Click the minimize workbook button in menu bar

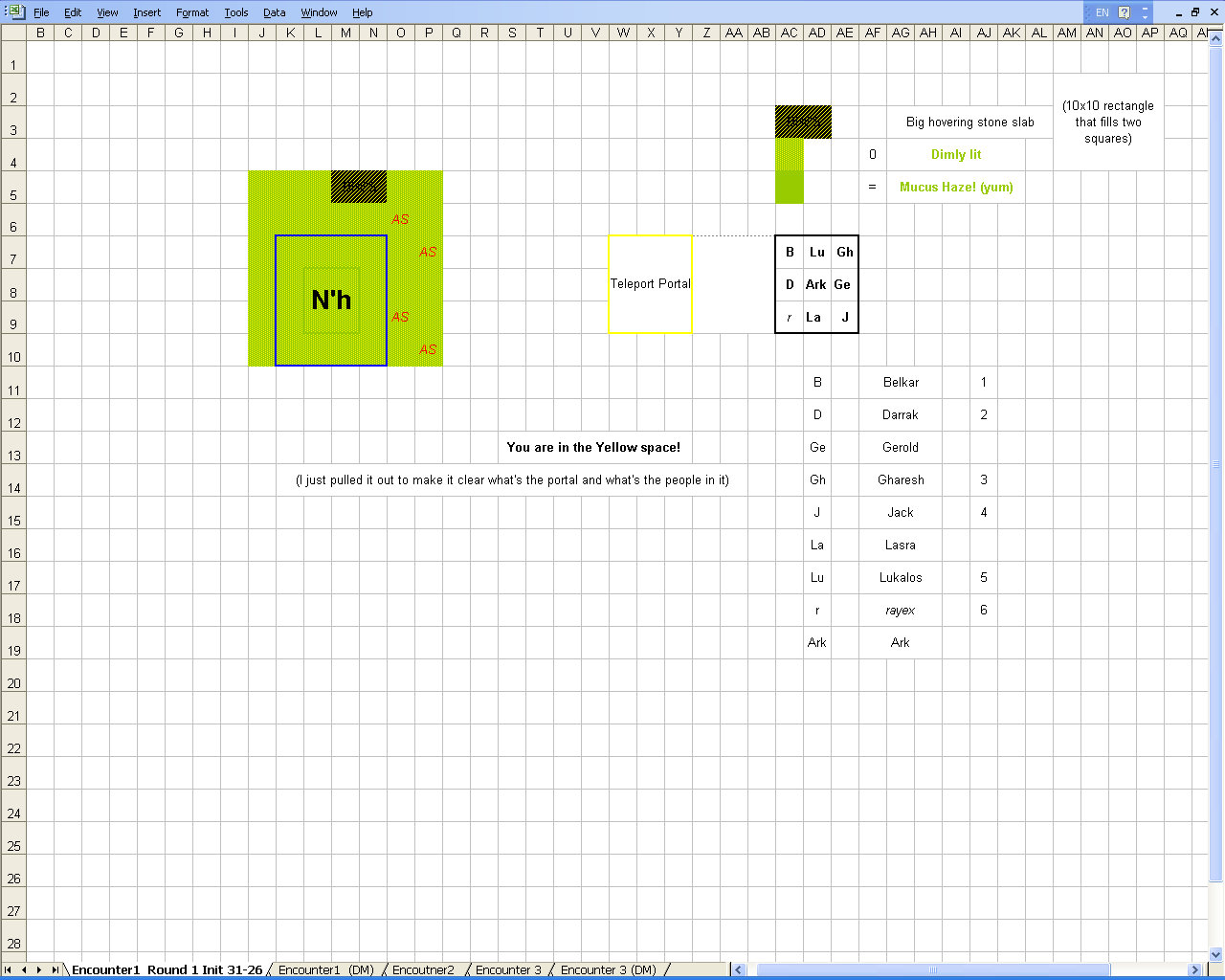point(1179,12)
